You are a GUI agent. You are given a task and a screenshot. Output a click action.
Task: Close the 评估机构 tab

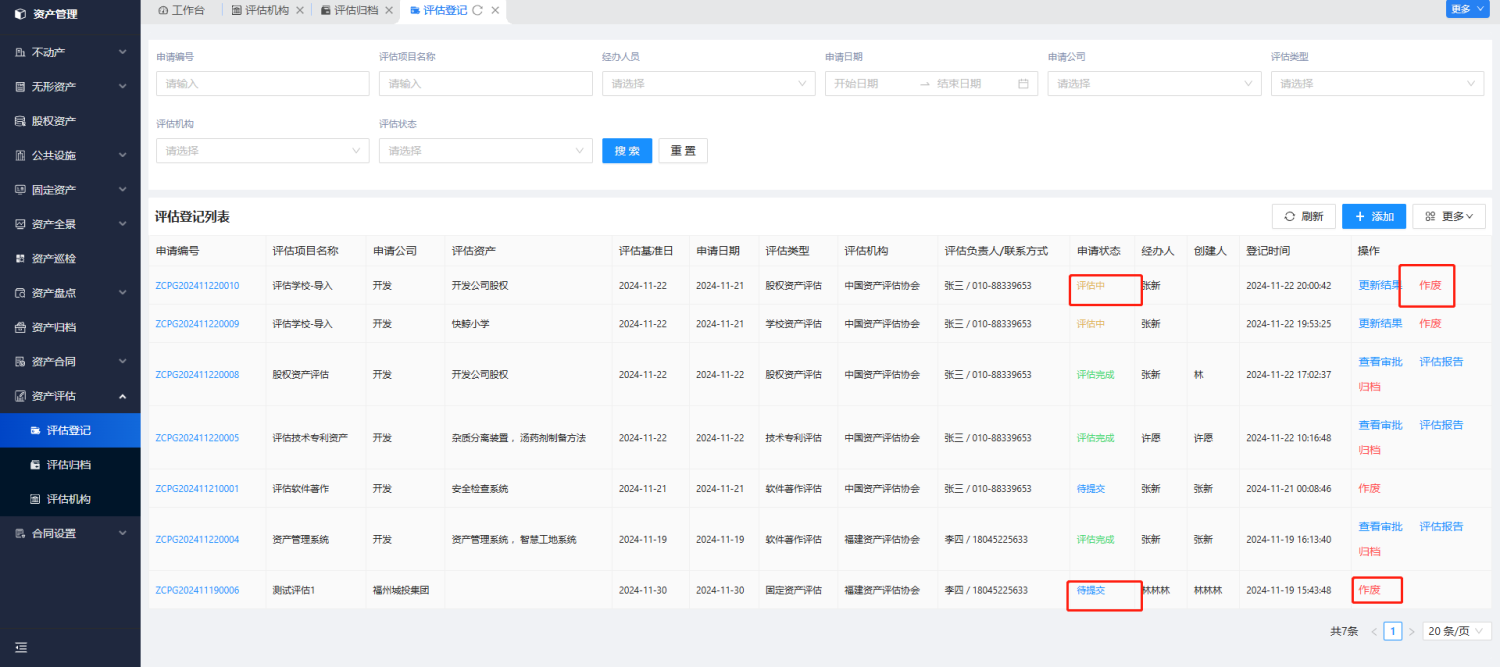pyautogui.click(x=300, y=10)
